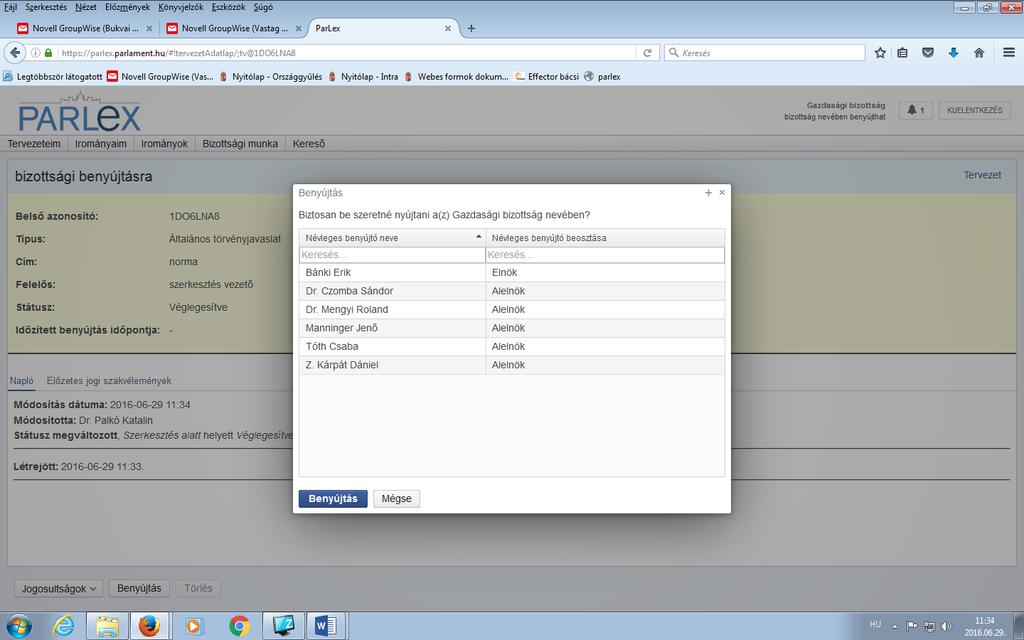Image resolution: width=1024 pixels, height=640 pixels.
Task: Bookmark this page with the star icon
Action: click(880, 53)
